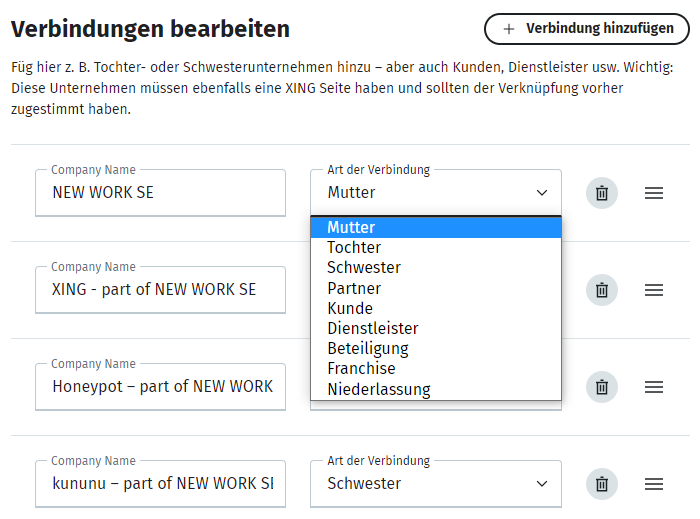Open the Schwester dropdown in kununu row
700x519 pixels.
click(436, 483)
